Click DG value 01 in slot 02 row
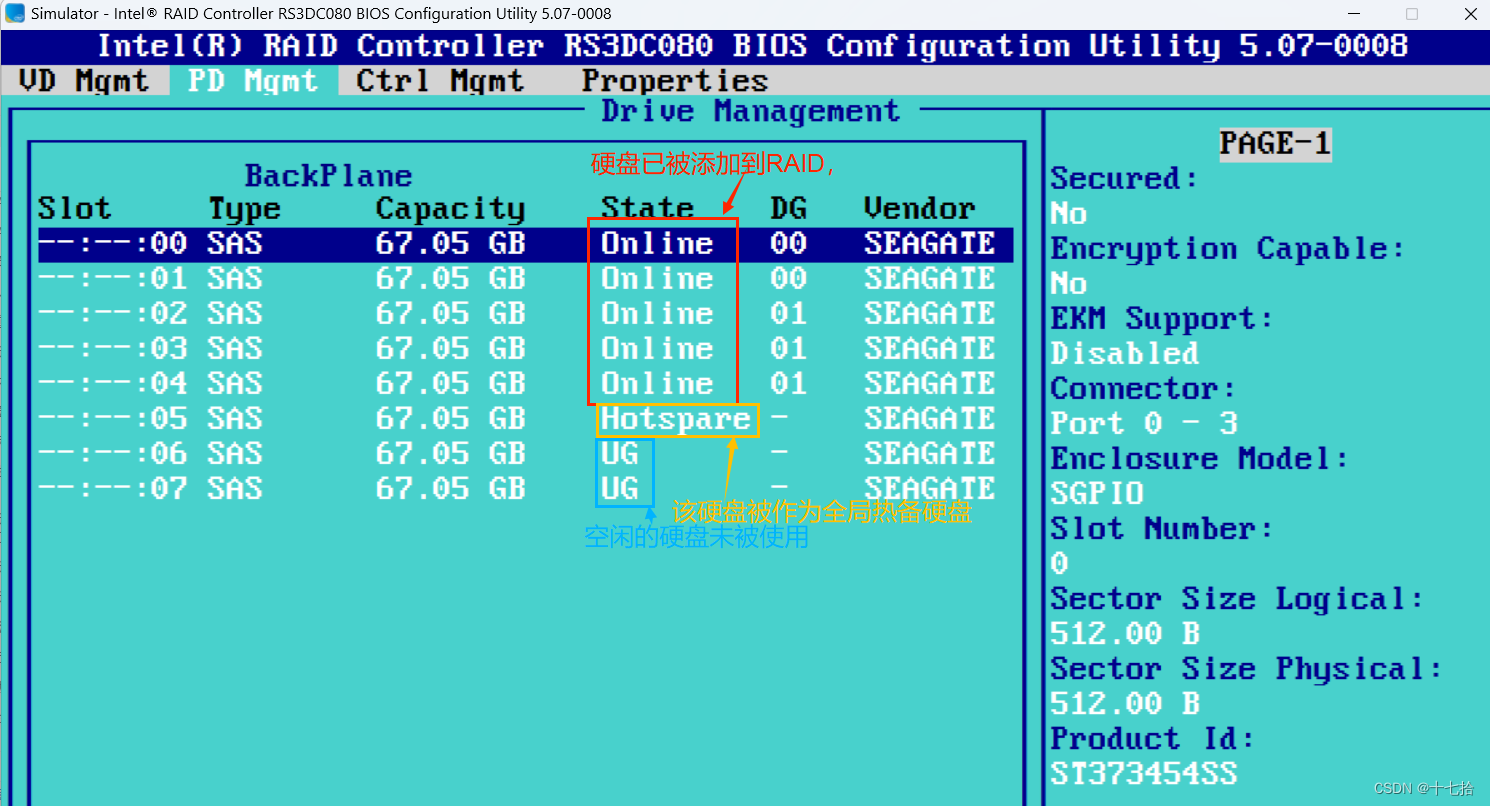This screenshot has height=806, width=1490. pos(788,314)
